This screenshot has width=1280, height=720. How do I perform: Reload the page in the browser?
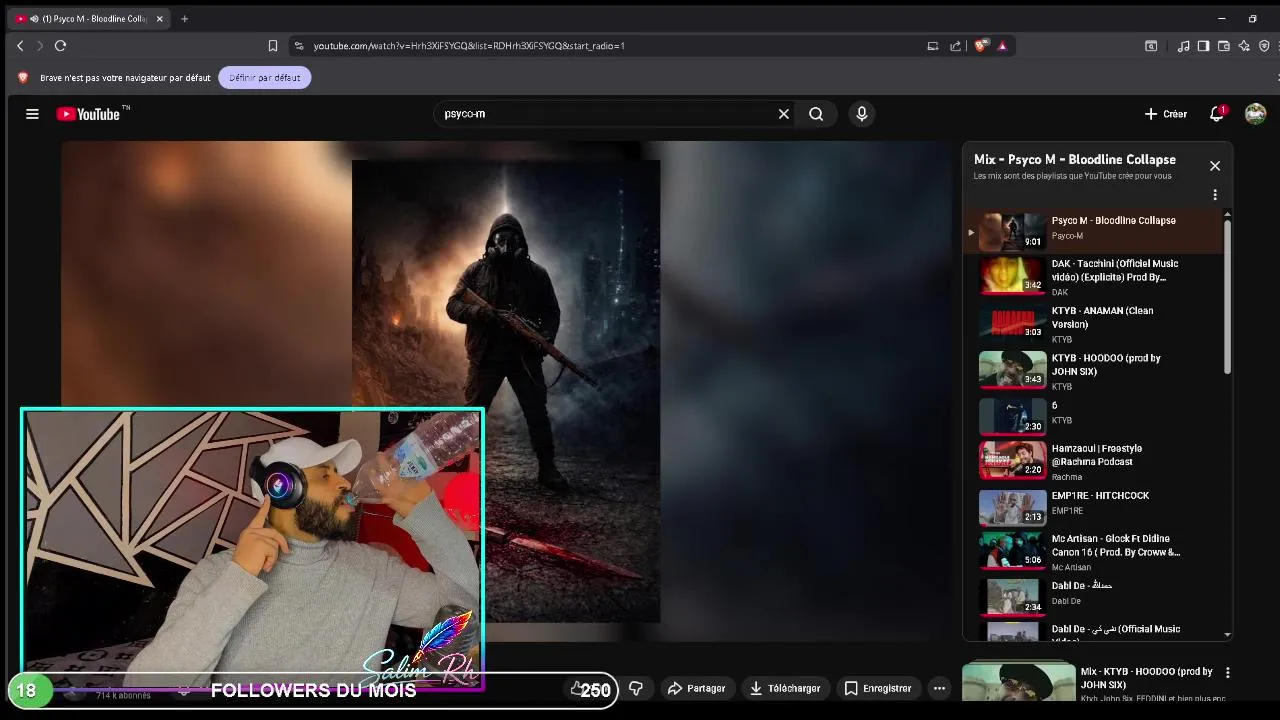pos(60,46)
